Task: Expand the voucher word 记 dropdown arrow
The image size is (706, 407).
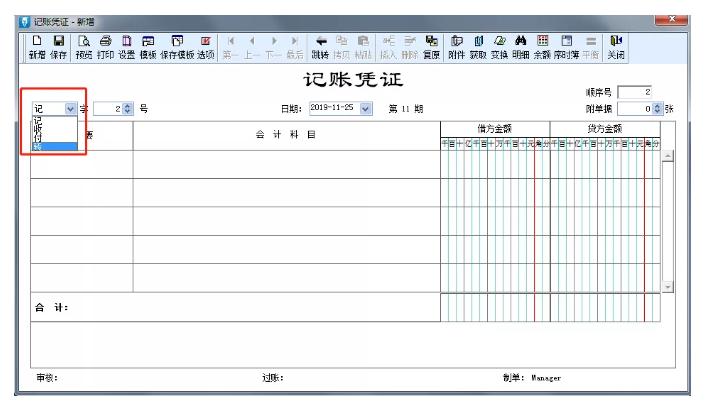Action: pyautogui.click(x=70, y=109)
